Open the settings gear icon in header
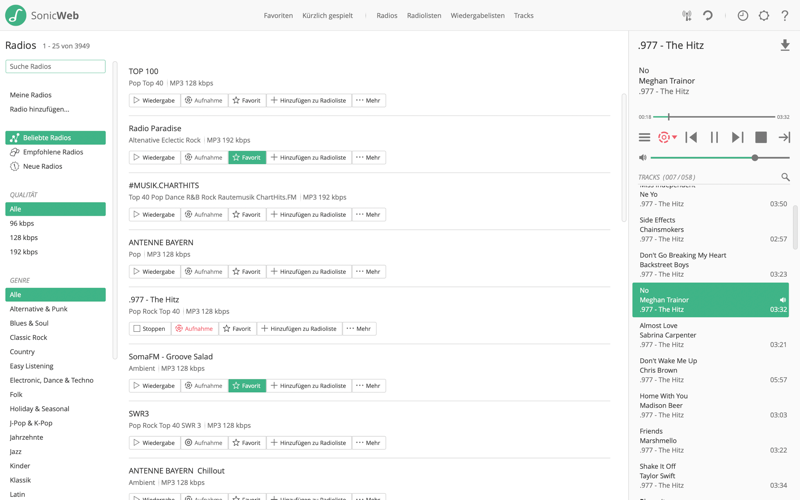The width and height of the screenshot is (800, 500). tap(764, 16)
